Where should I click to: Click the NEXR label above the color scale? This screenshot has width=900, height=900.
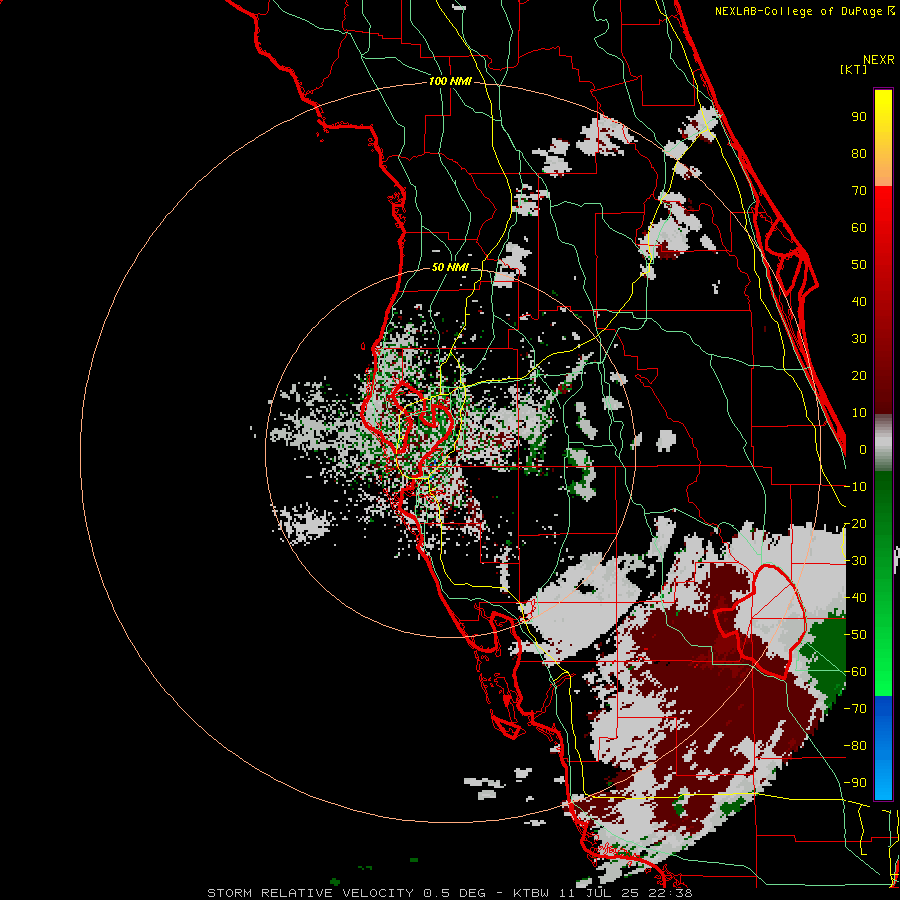(879, 60)
